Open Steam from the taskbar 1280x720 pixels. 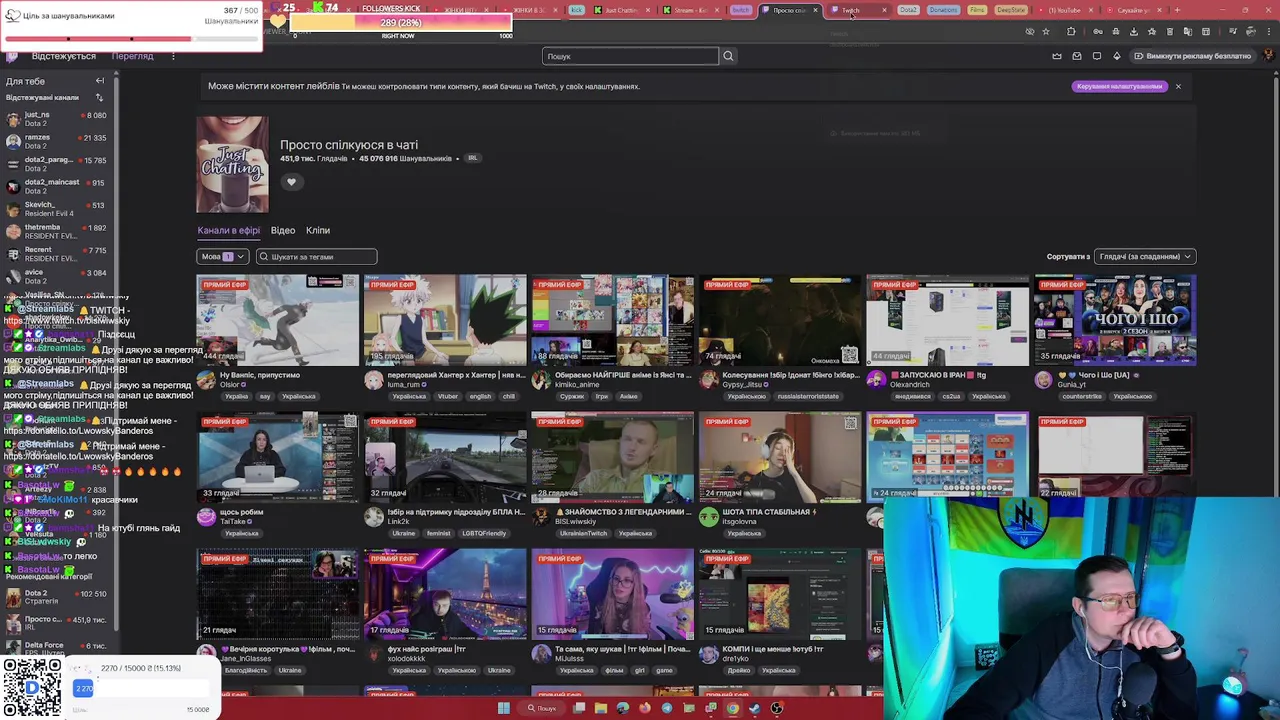click(x=755, y=708)
